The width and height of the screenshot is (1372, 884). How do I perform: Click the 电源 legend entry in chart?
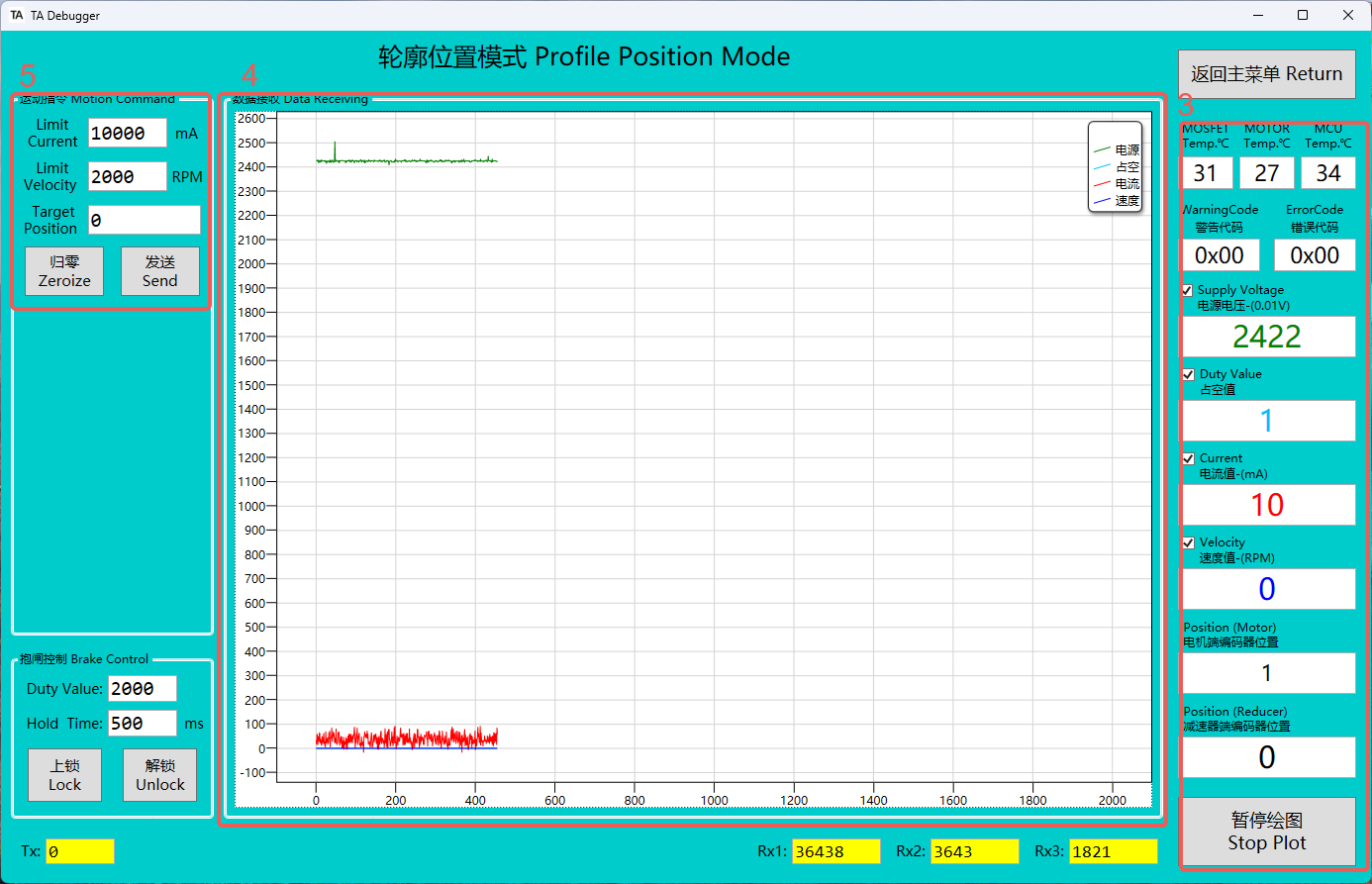pyautogui.click(x=1117, y=150)
